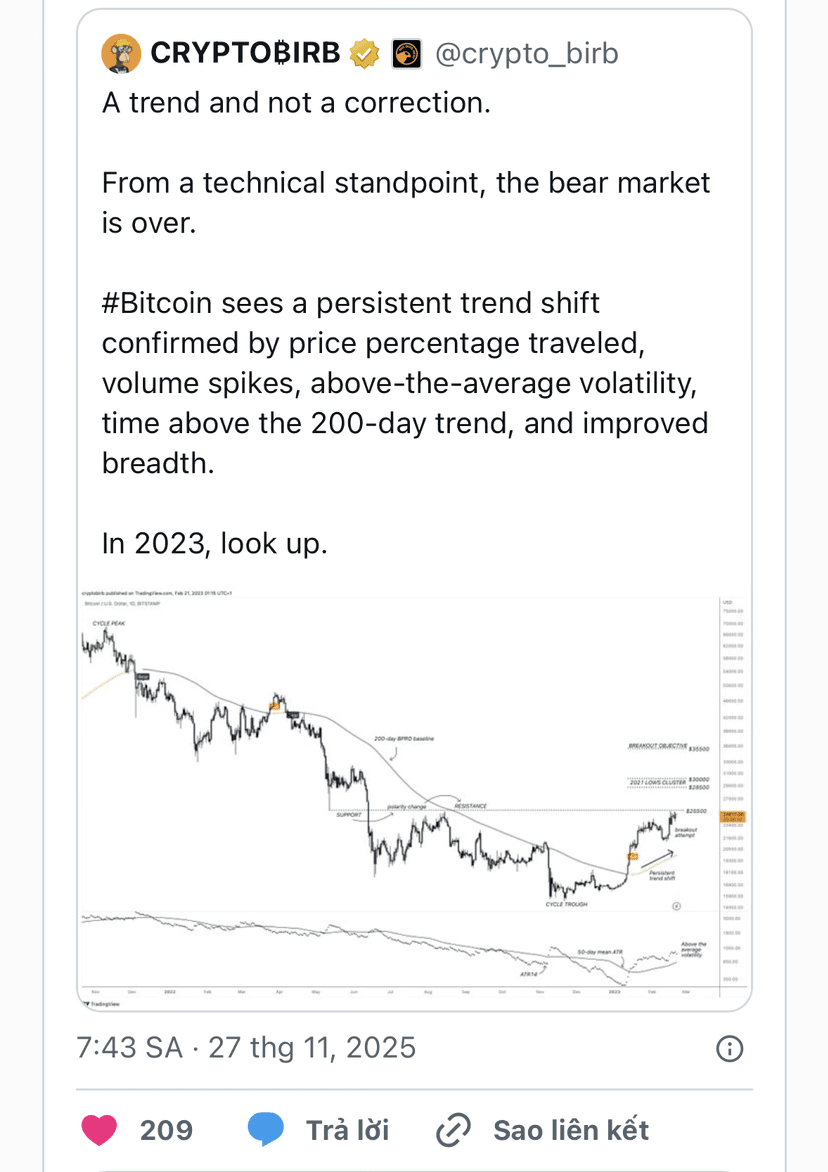The height and width of the screenshot is (1172, 828).
Task: Open the Bitcoin price chart image
Action: [414, 798]
